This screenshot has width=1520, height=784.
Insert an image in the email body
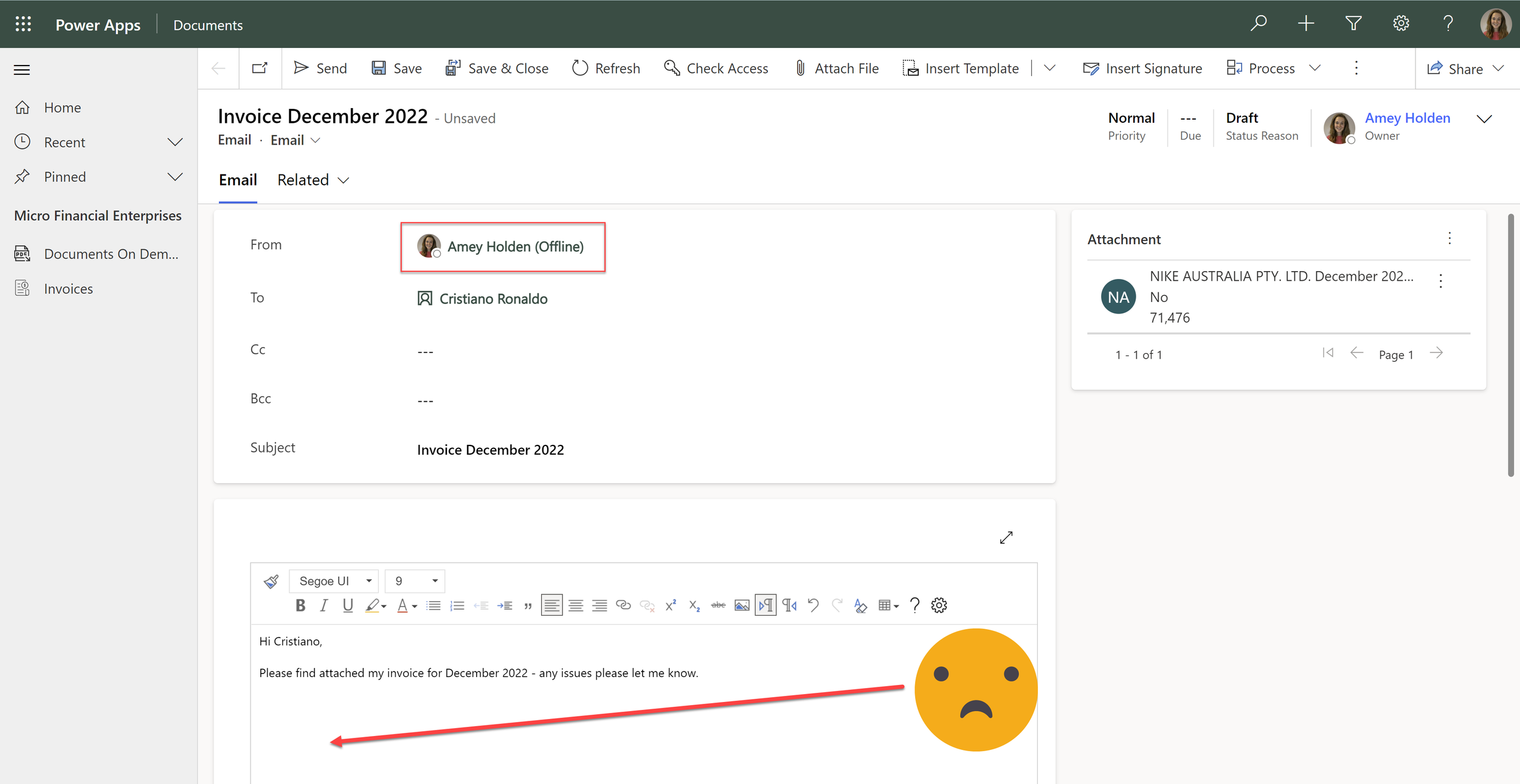coord(742,605)
